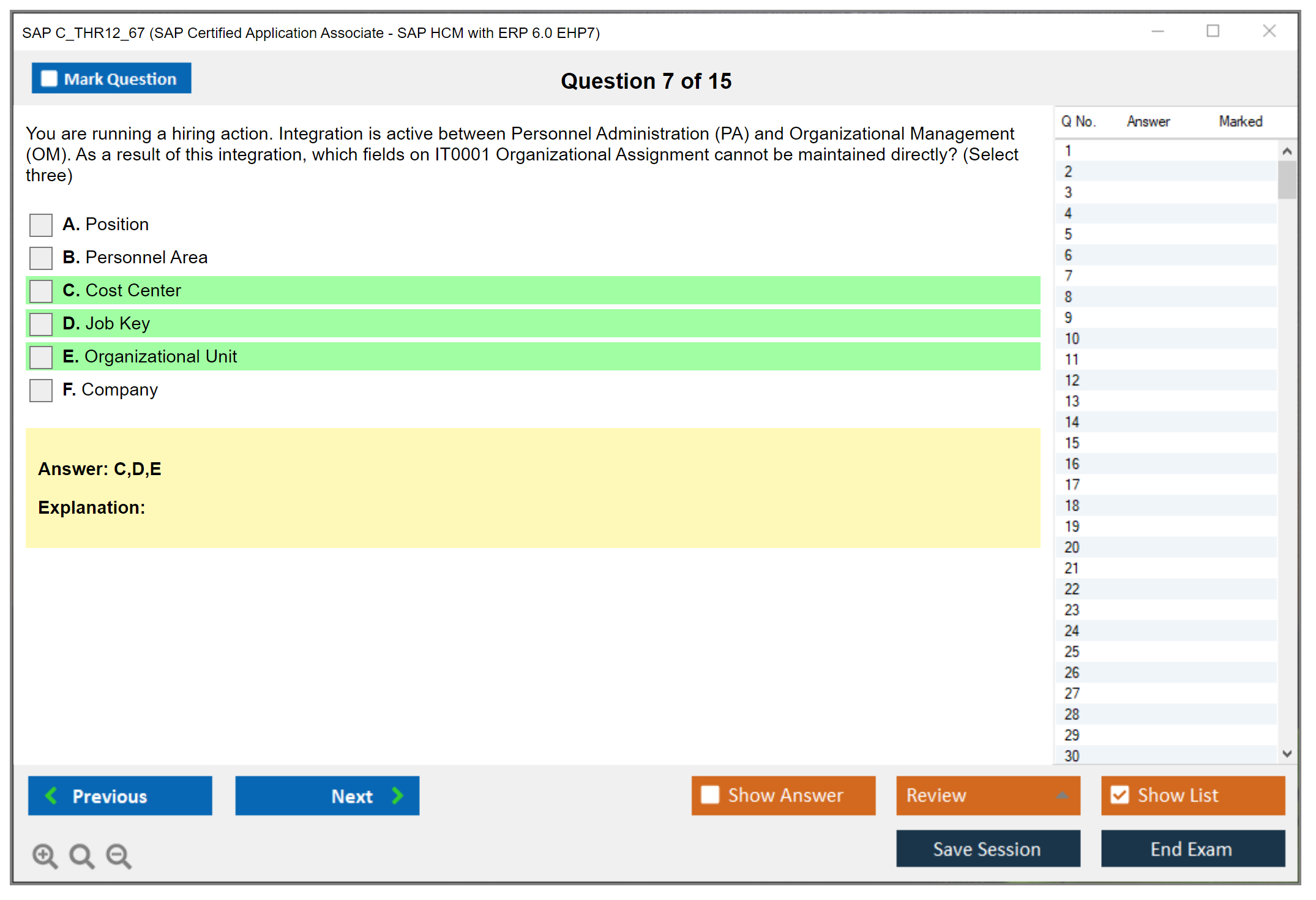Screen dimensions: 1316x900
Task: Click the zoom out magnifier icon
Action: click(x=119, y=855)
